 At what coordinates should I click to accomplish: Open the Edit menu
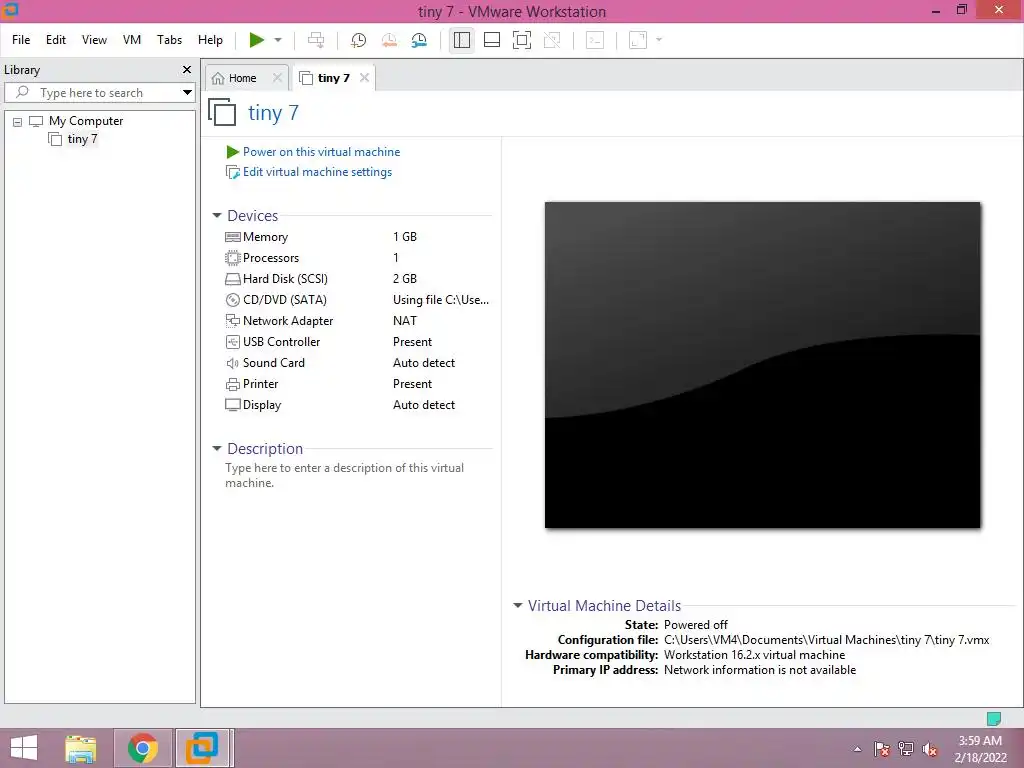56,40
